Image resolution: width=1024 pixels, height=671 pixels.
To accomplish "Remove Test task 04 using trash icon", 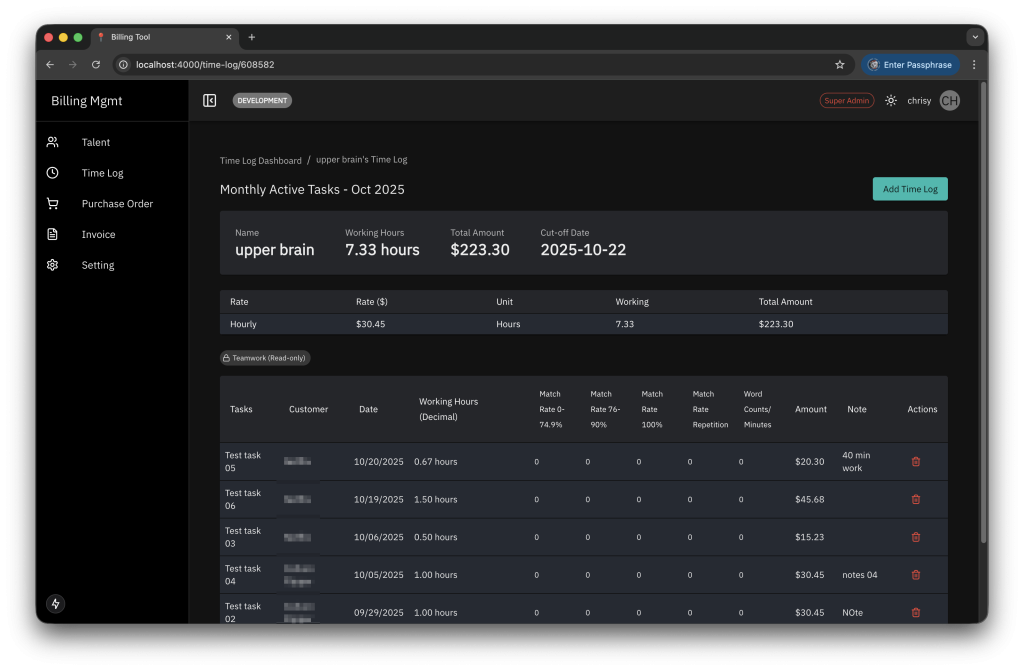I will coord(915,575).
